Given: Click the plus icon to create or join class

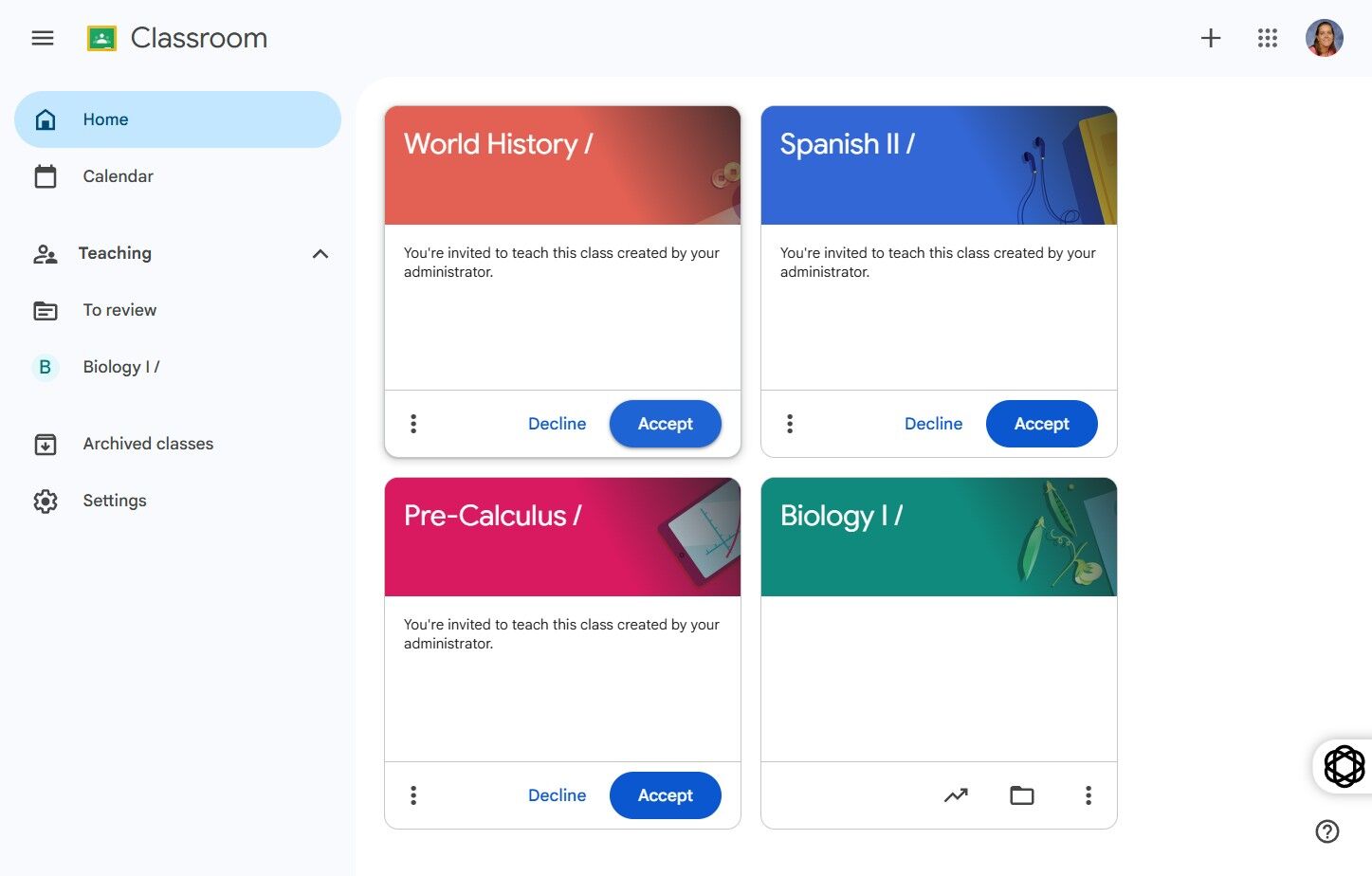Looking at the screenshot, I should (1211, 38).
